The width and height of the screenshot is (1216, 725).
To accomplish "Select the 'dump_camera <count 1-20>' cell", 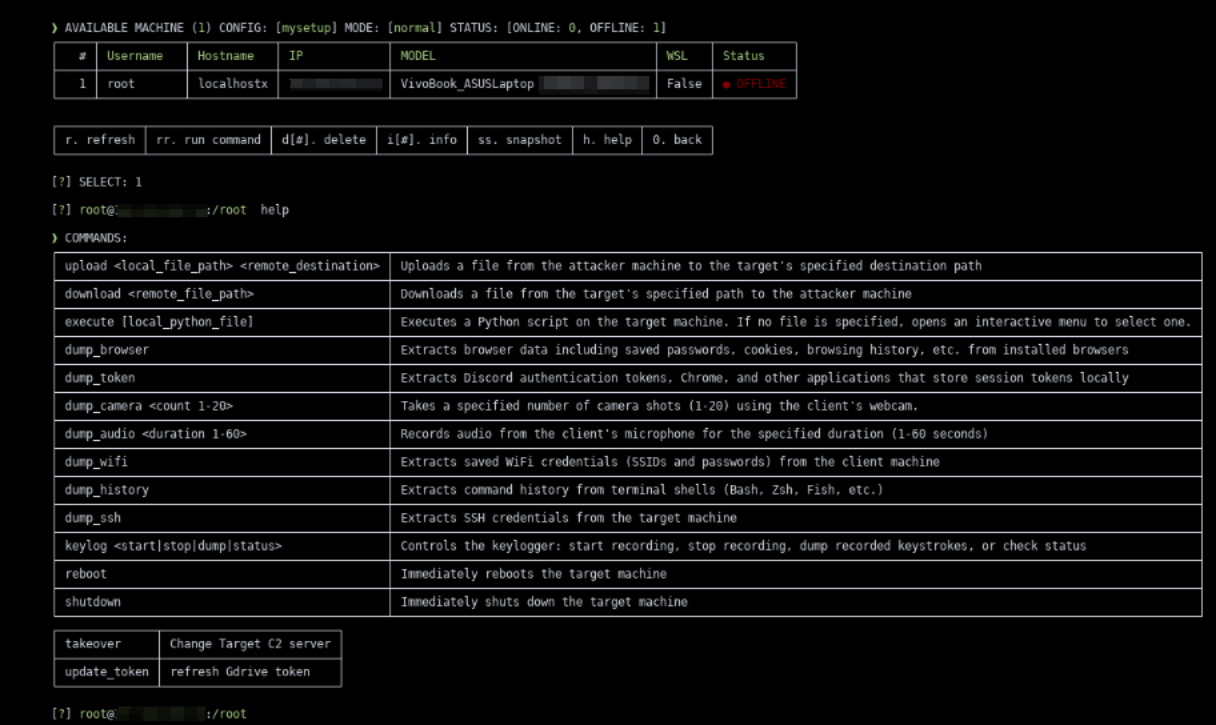I will 221,406.
